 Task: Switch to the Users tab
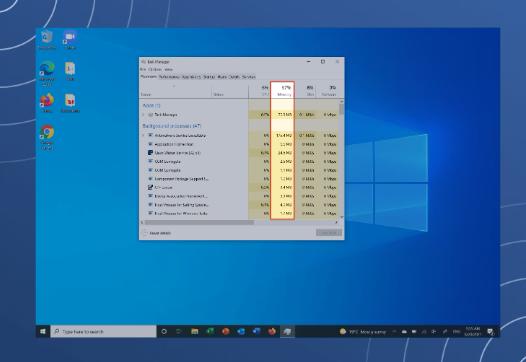[x=222, y=77]
